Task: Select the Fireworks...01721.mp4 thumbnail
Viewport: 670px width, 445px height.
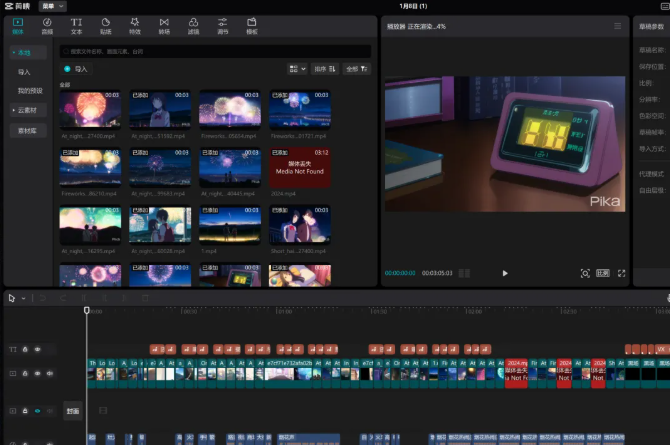Action: pyautogui.click(x=300, y=109)
